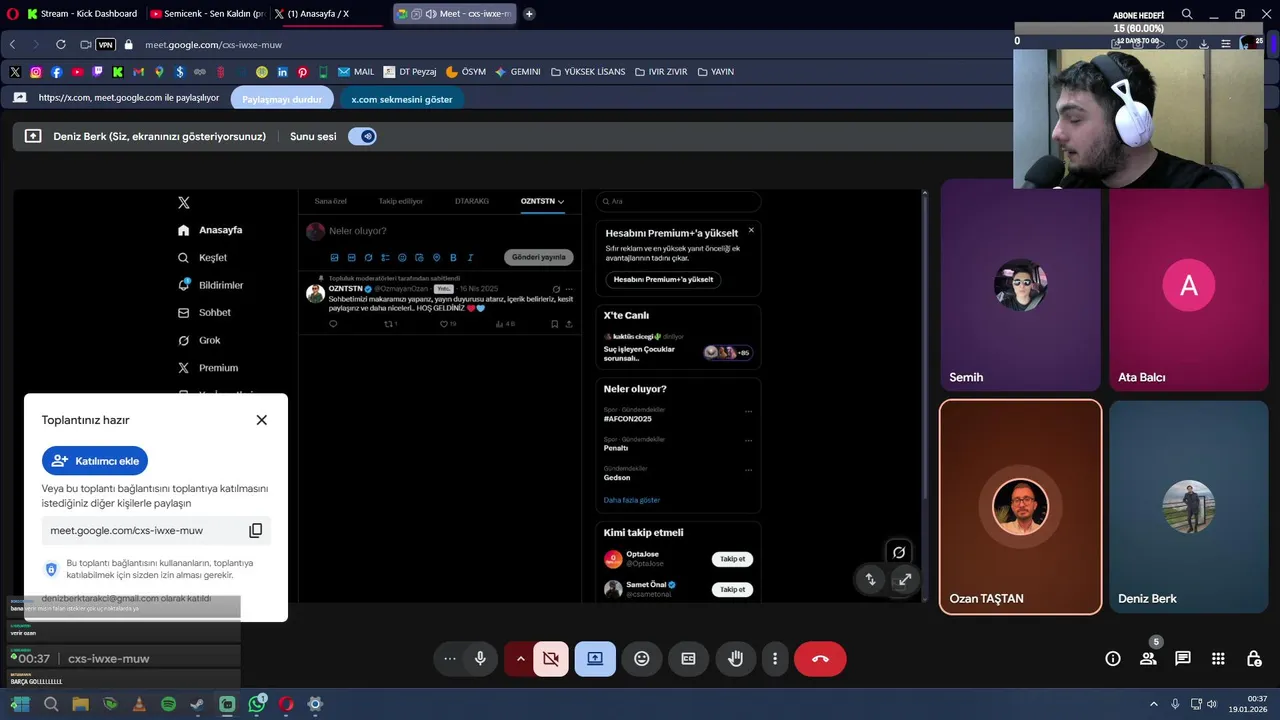This screenshot has height=720, width=1280.
Task: Raise your hand in the meeting
Action: (735, 659)
